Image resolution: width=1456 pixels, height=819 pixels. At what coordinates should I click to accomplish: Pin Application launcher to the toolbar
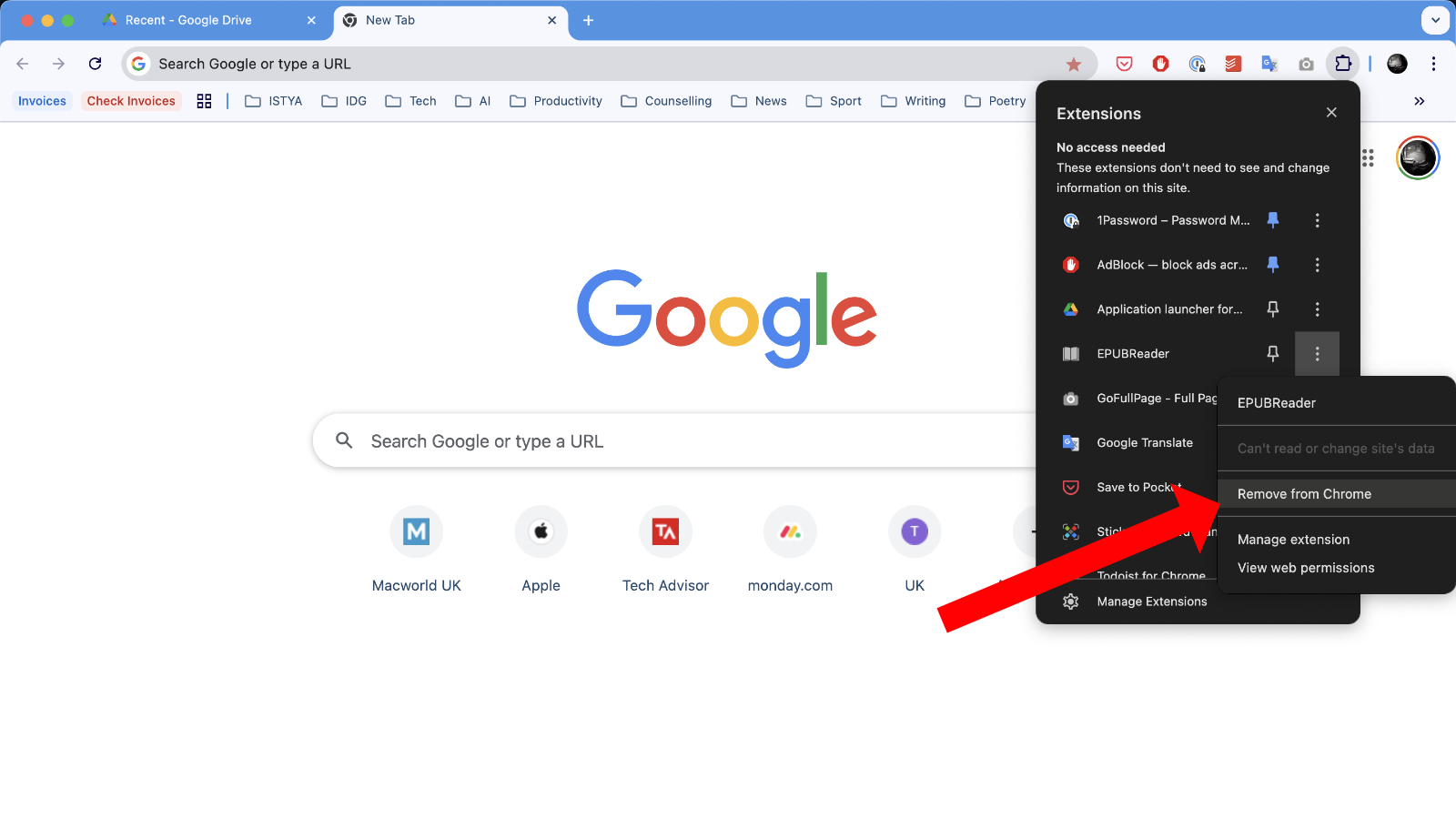pos(1273,308)
